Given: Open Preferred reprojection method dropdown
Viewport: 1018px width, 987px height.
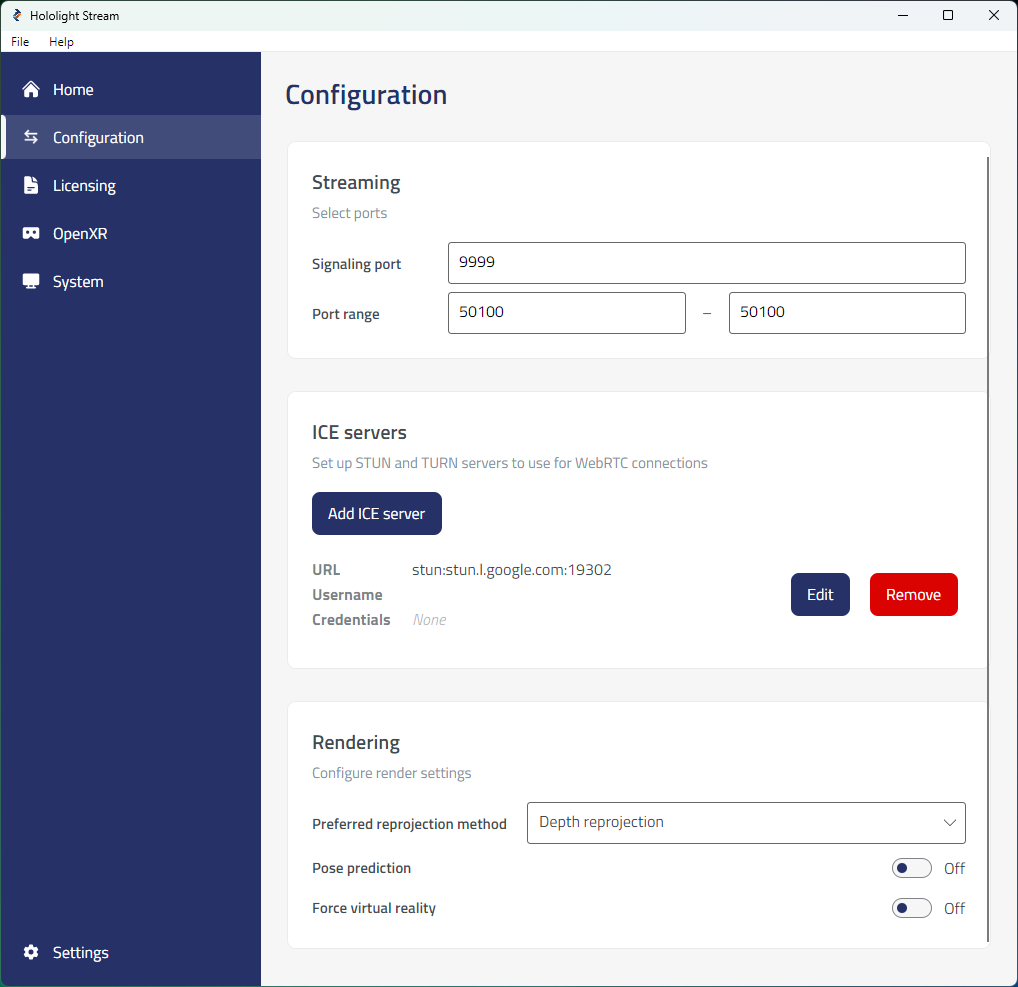Looking at the screenshot, I should [746, 823].
